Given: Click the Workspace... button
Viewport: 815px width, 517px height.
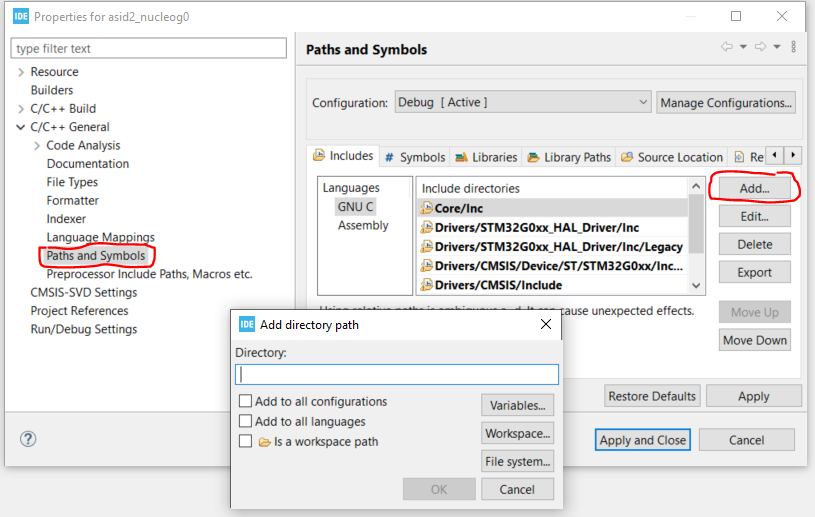Looking at the screenshot, I should coord(517,433).
